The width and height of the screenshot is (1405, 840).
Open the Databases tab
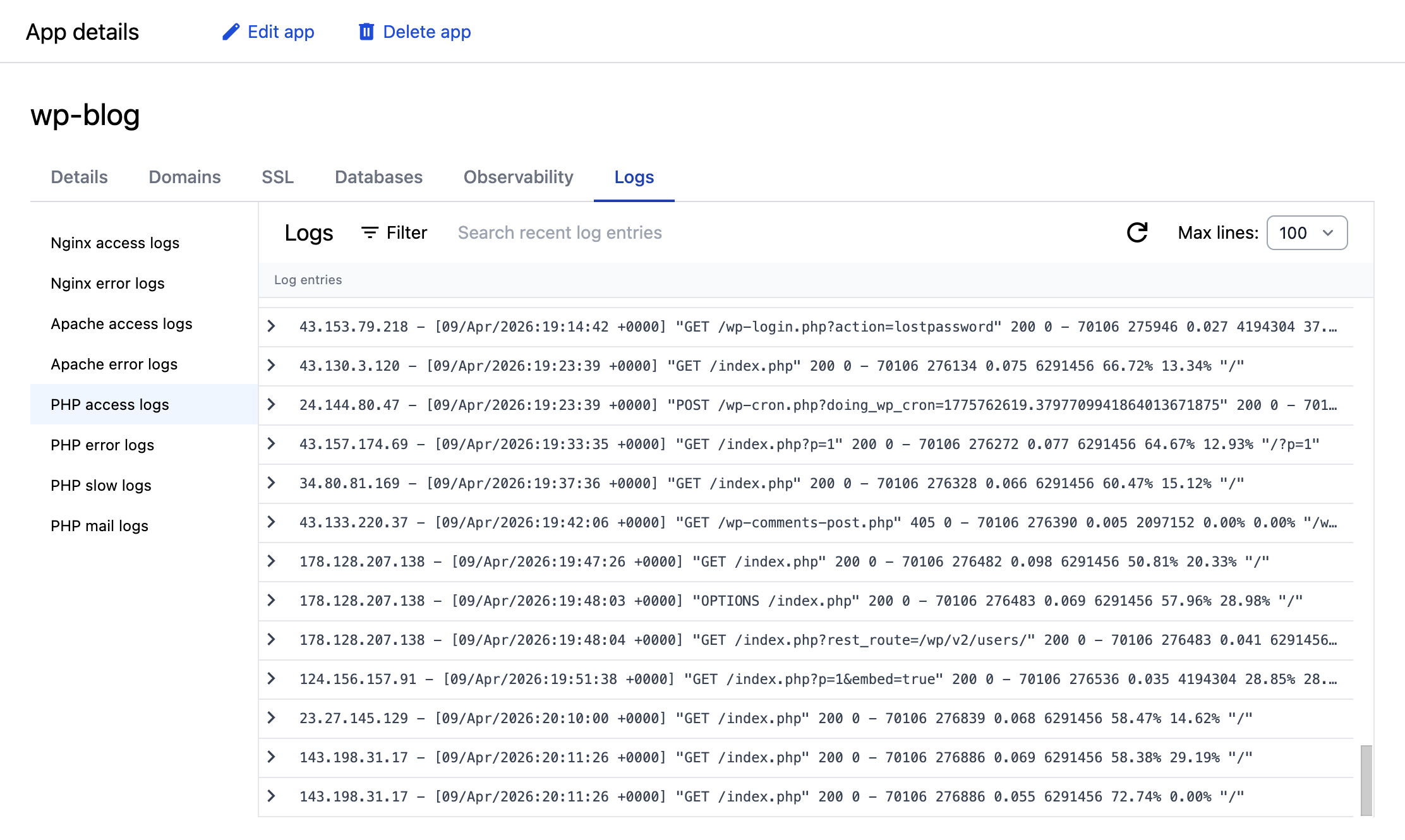pyautogui.click(x=378, y=177)
